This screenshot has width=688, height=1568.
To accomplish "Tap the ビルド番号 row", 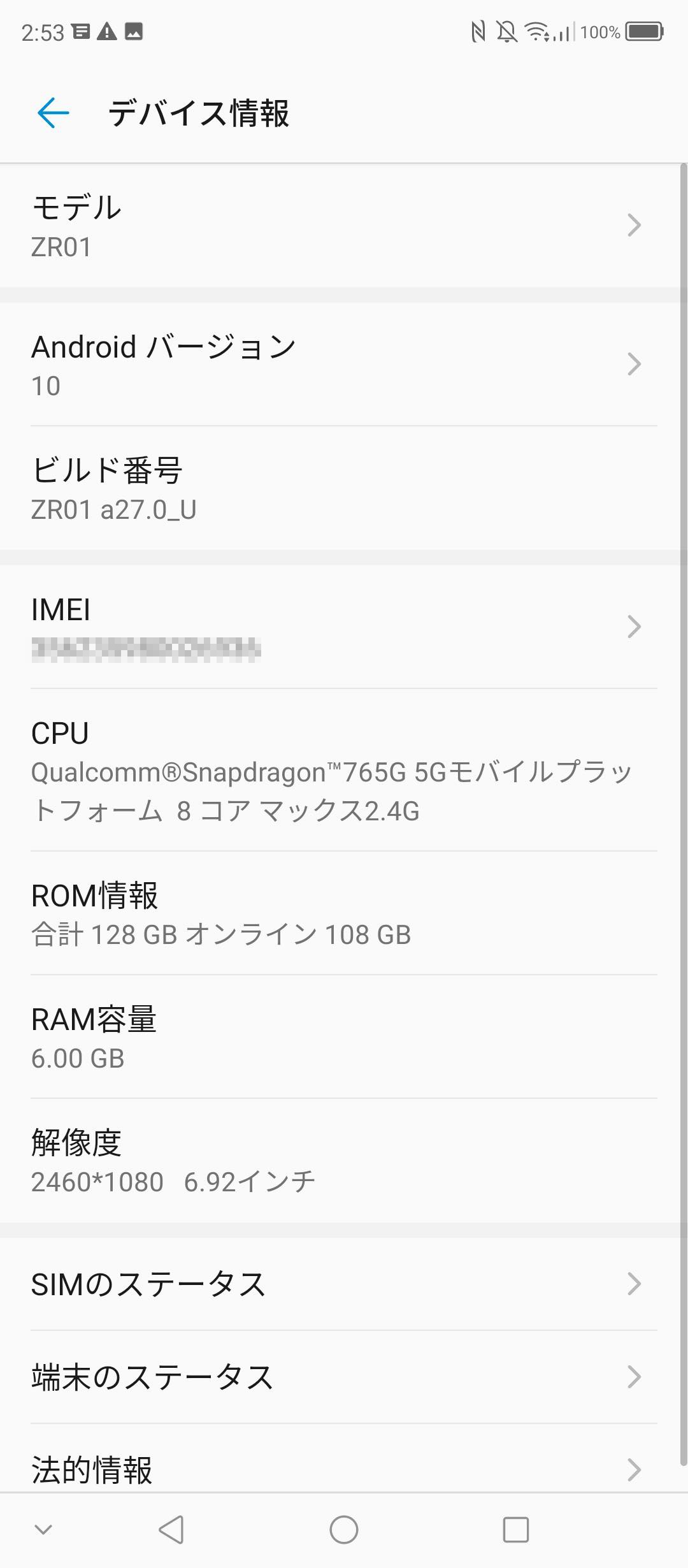I will pyautogui.click(x=344, y=488).
